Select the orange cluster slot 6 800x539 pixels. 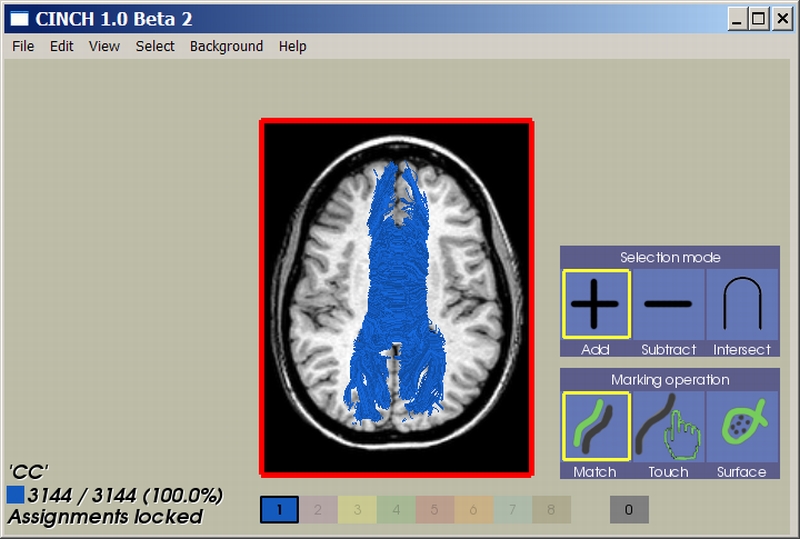pyautogui.click(x=473, y=510)
